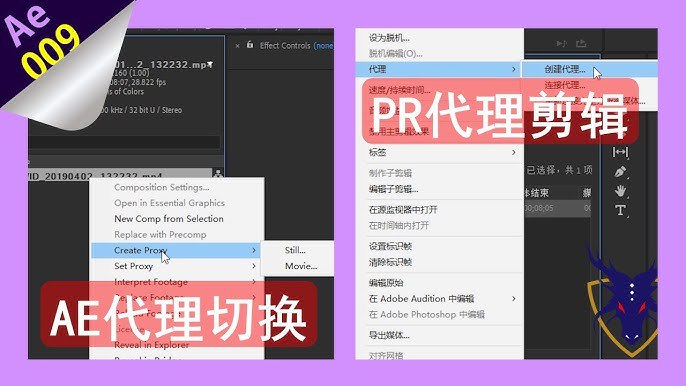Viewport: 686px width, 386px height.
Task: Click the flowchart icon beside VID_20190402 row
Action: pyautogui.click(x=217, y=174)
